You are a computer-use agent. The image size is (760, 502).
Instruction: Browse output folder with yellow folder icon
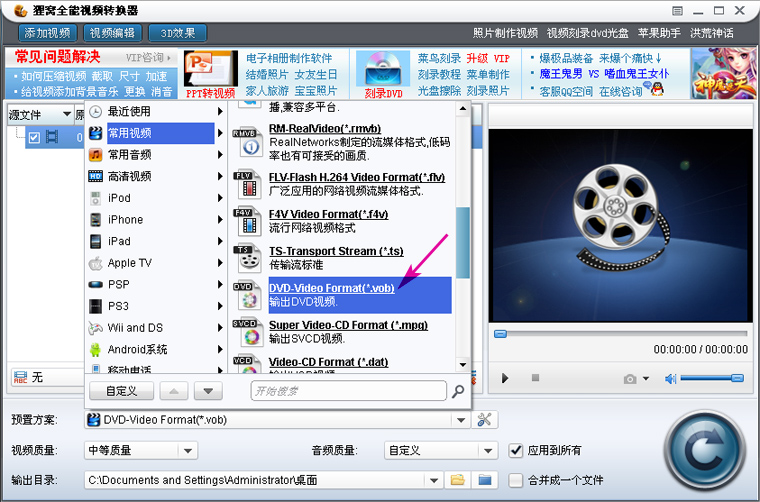[457, 480]
